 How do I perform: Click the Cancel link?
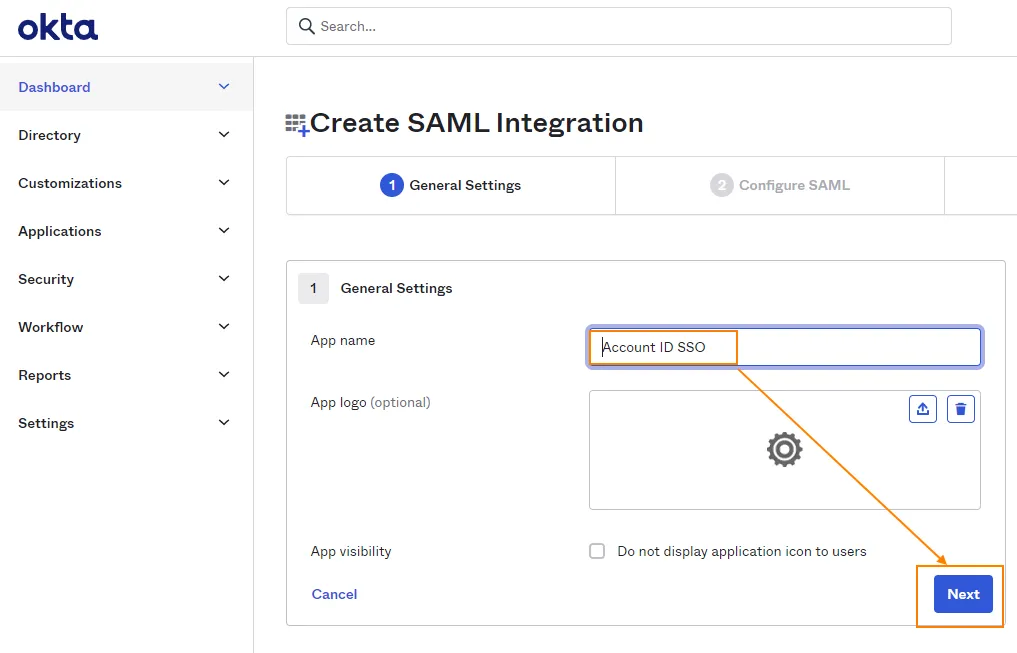point(334,594)
